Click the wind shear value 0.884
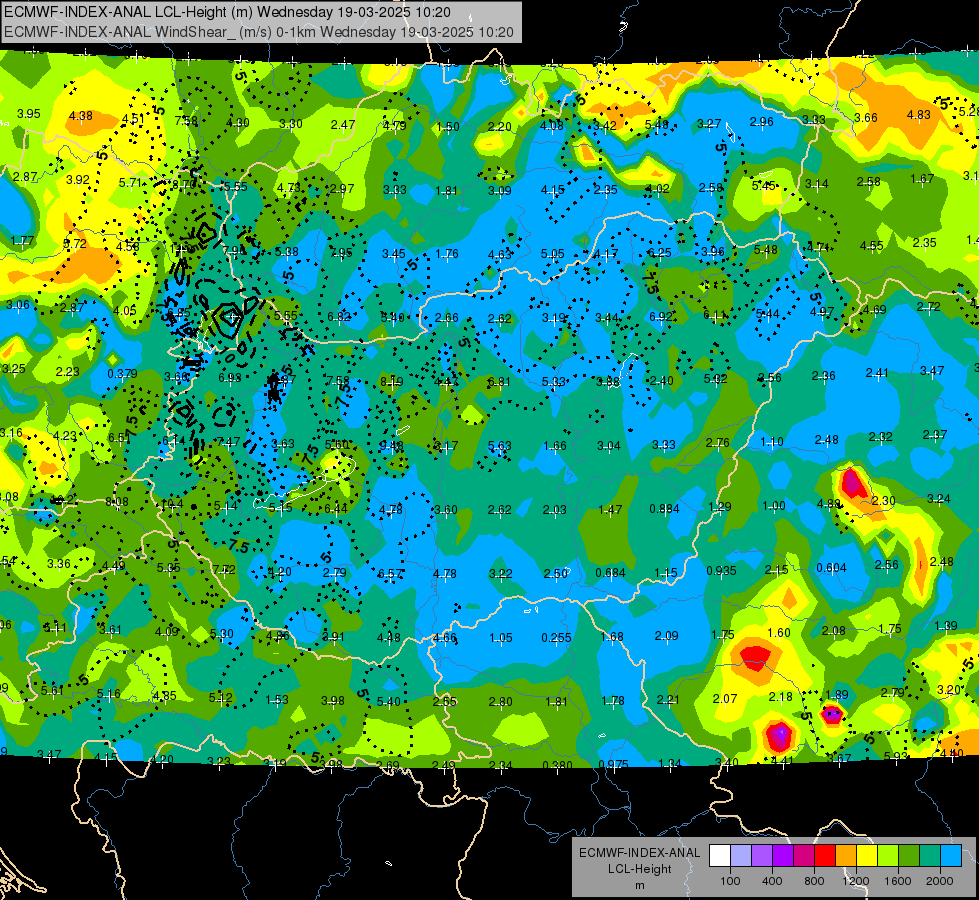Image resolution: width=979 pixels, height=900 pixels. [x=664, y=508]
